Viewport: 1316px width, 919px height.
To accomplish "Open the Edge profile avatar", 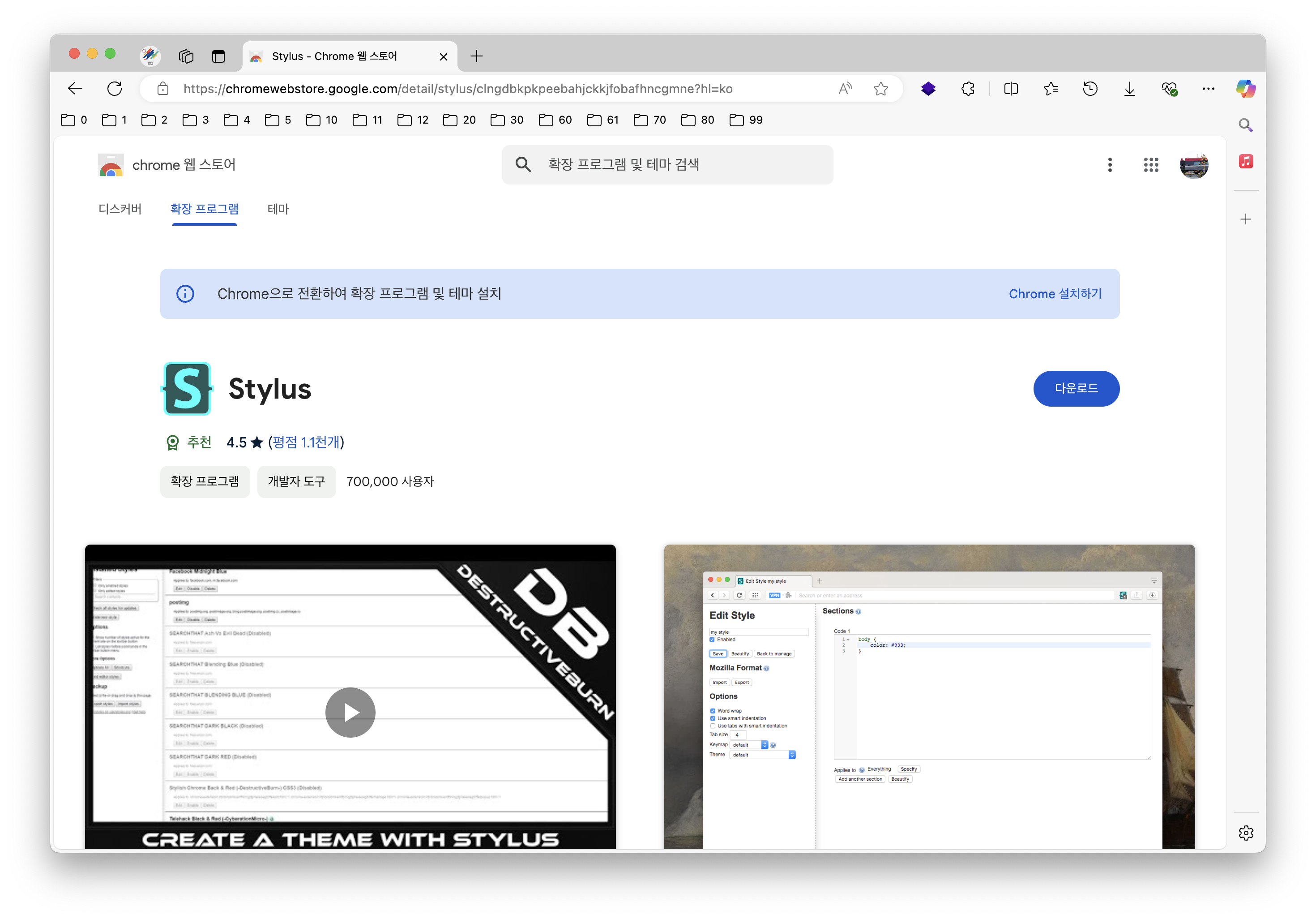I will (x=150, y=56).
